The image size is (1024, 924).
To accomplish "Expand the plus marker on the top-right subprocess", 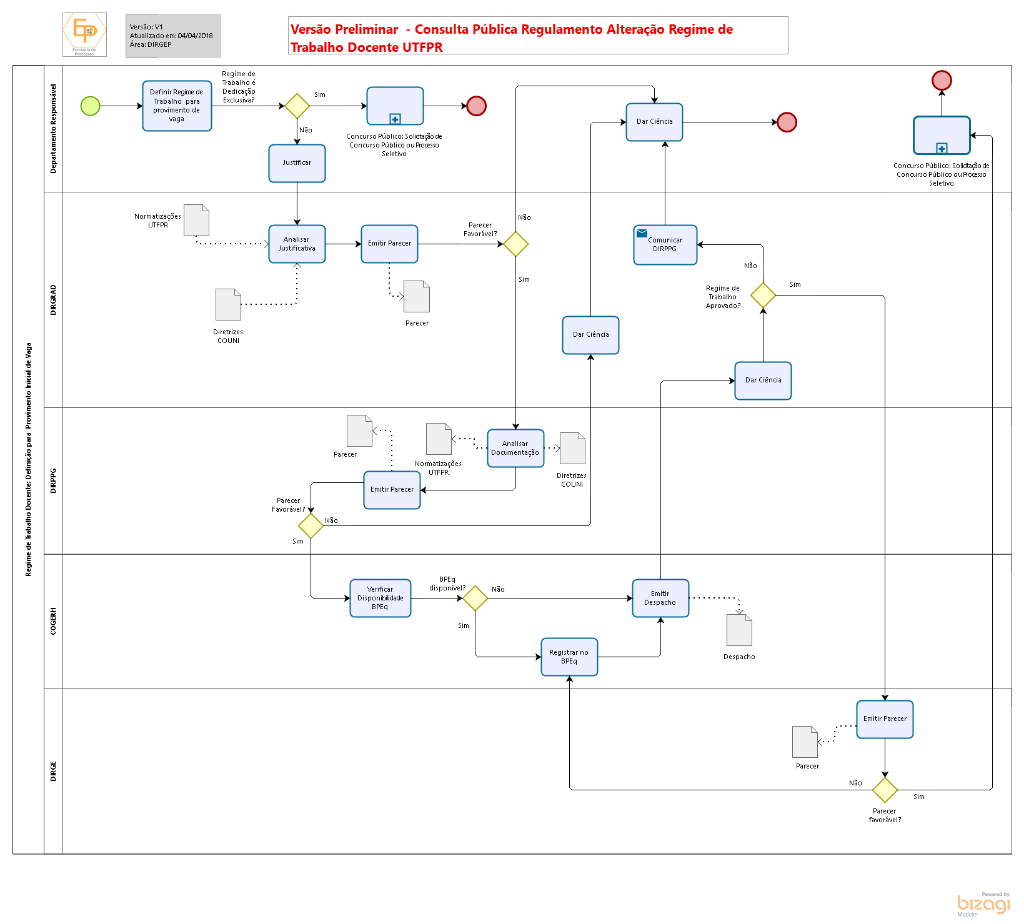I will pyautogui.click(x=941, y=148).
